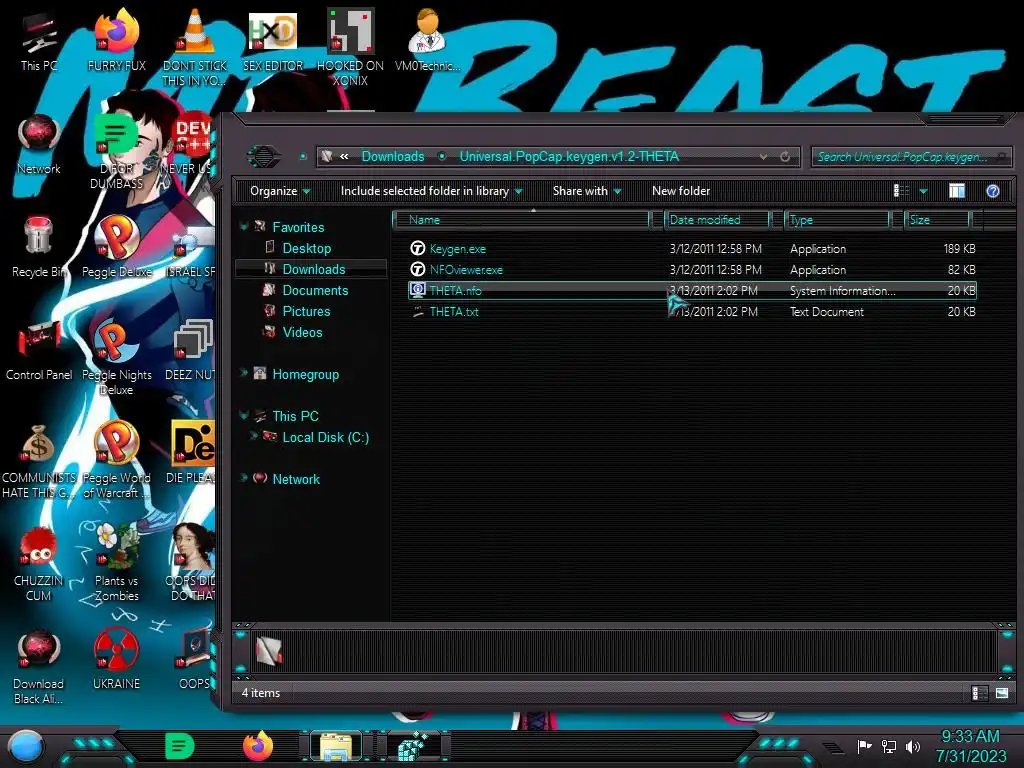1024x768 pixels.
Task: Expand Local Disk (C:) tree node
Action: click(253, 436)
